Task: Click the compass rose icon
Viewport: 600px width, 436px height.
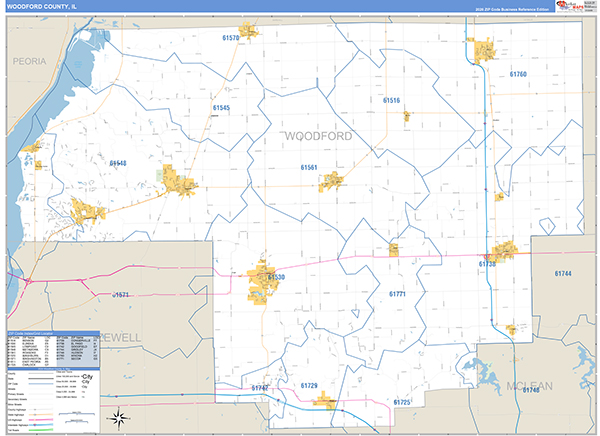Action: pyautogui.click(x=118, y=418)
